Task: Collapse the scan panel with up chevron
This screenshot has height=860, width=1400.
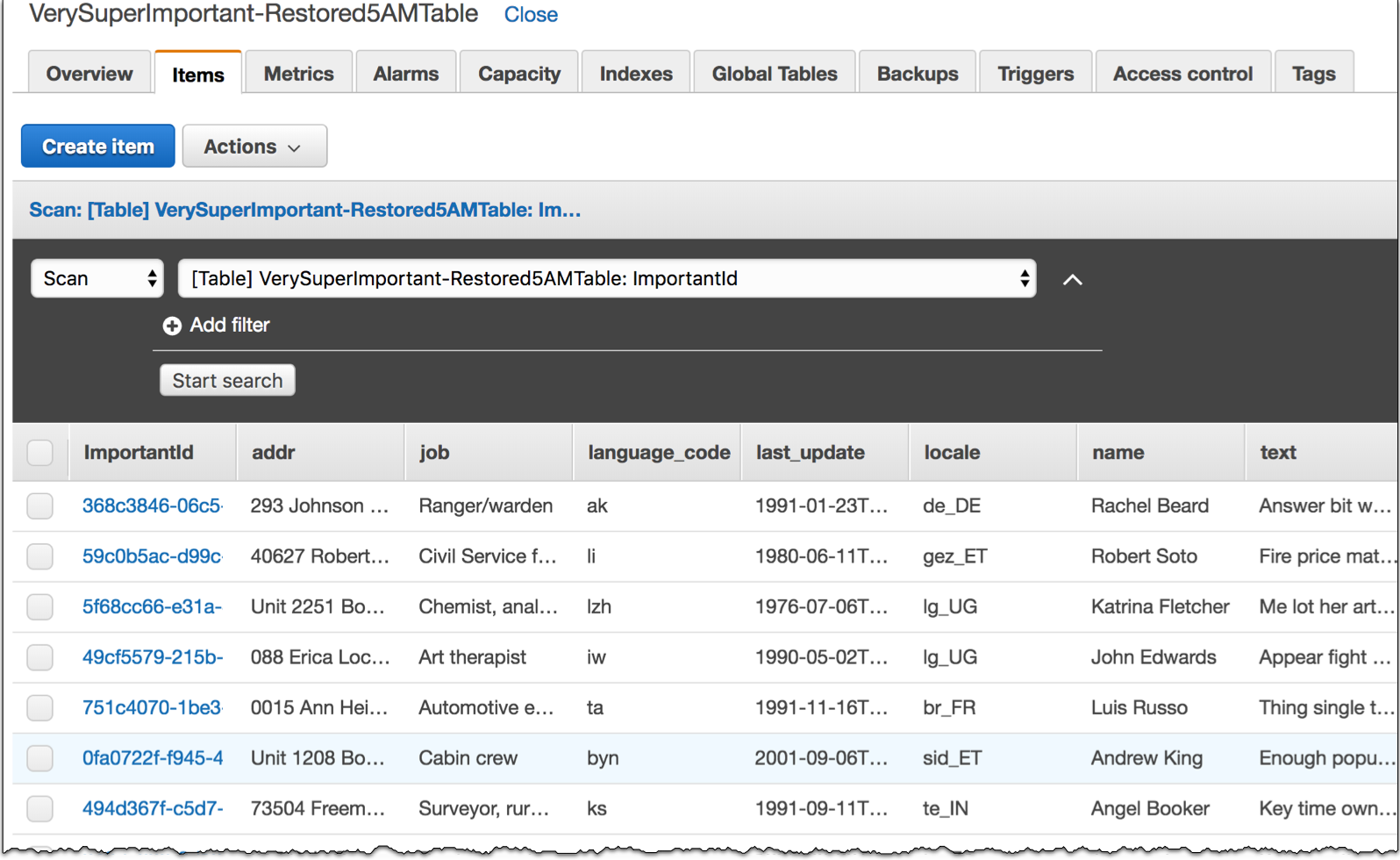Action: [1072, 280]
